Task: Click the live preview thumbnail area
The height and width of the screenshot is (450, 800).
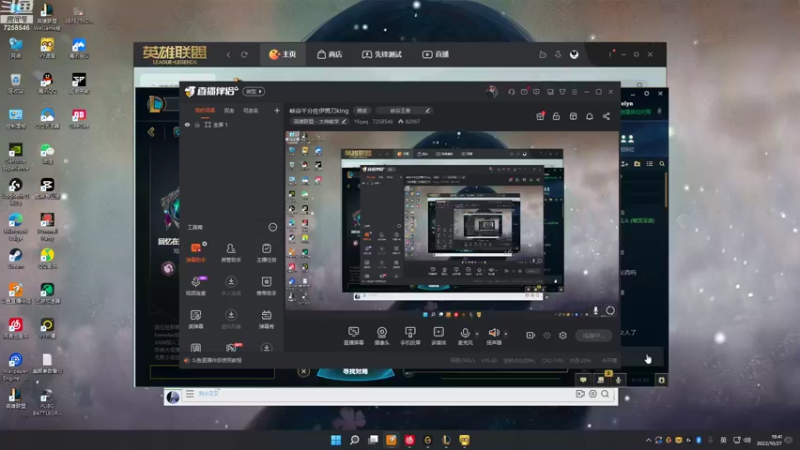Action: coord(451,220)
